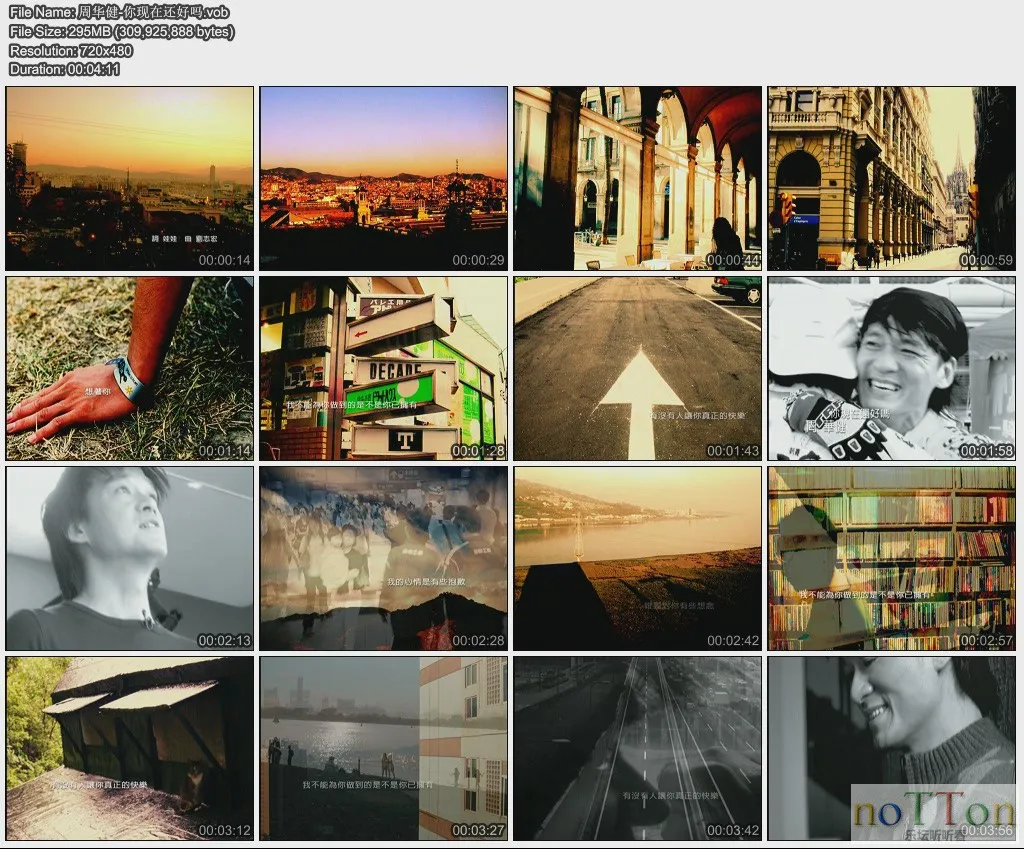This screenshot has width=1024, height=849.
Task: Click the sunset skyline thumbnail at 00:00:14
Action: click(130, 178)
